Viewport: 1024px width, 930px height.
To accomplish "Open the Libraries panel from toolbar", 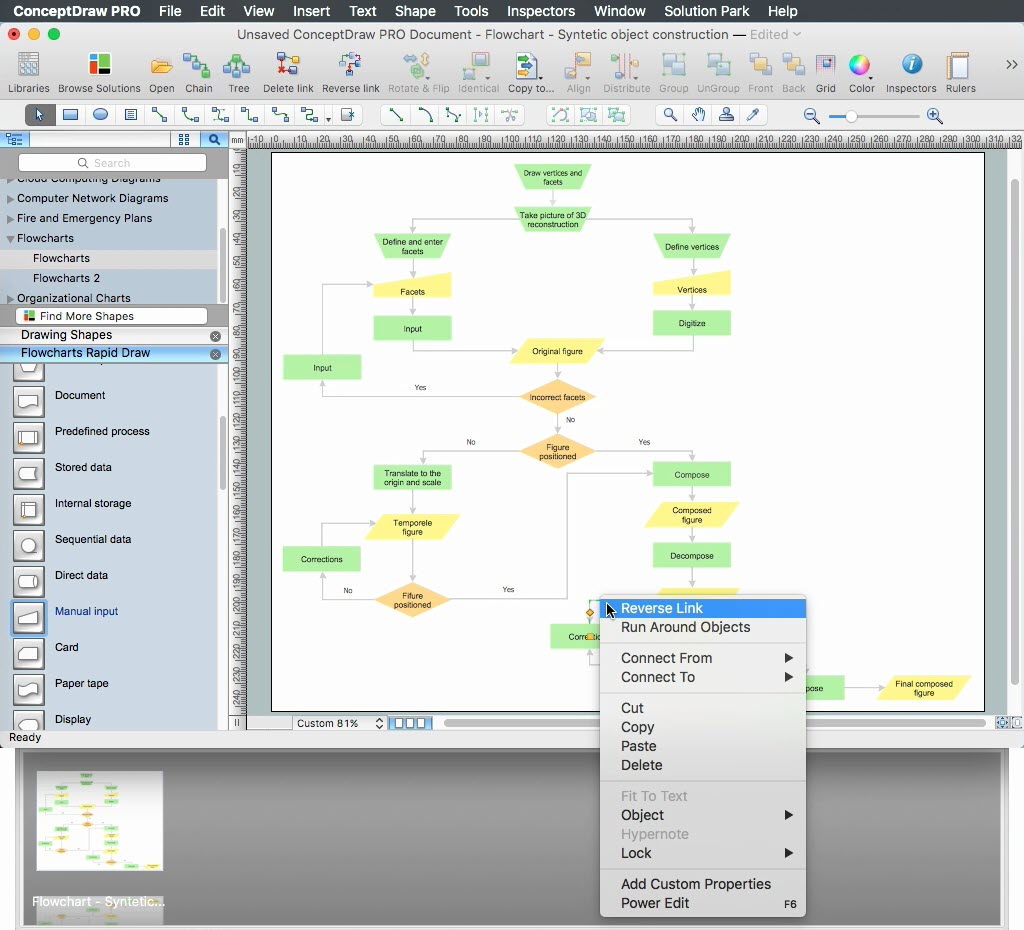I will 29,73.
